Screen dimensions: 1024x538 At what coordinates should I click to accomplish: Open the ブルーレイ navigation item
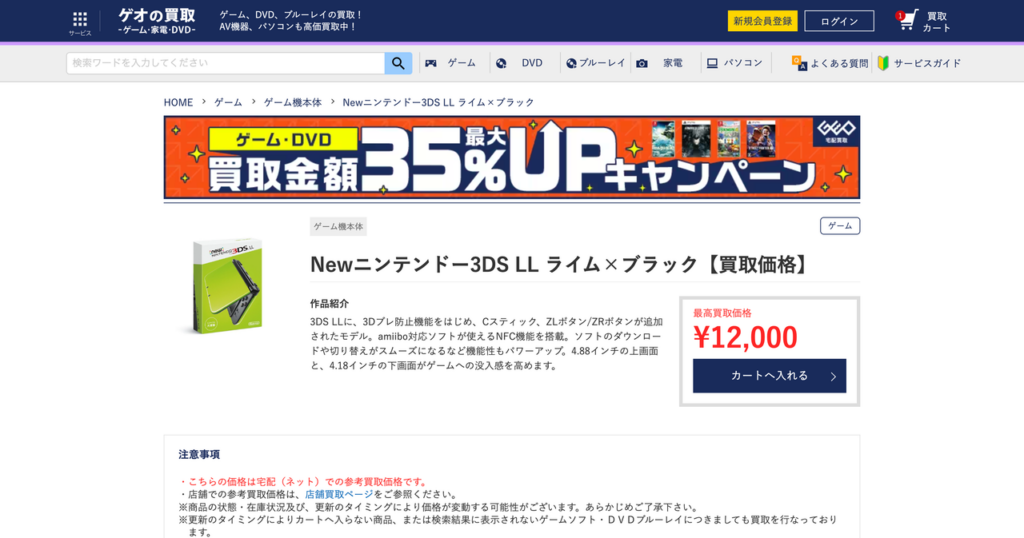(602, 63)
